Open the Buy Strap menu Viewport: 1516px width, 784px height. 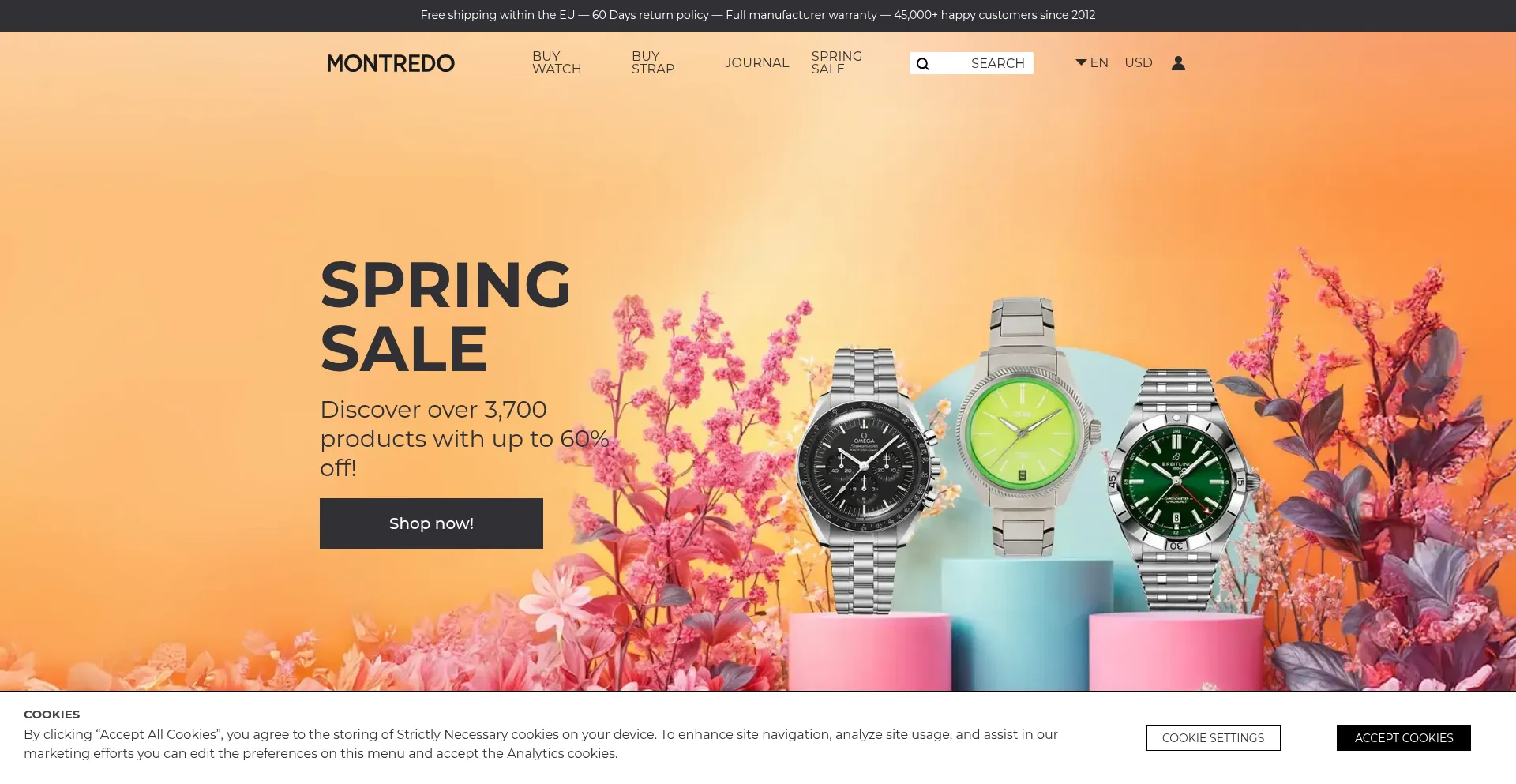pyautogui.click(x=653, y=62)
